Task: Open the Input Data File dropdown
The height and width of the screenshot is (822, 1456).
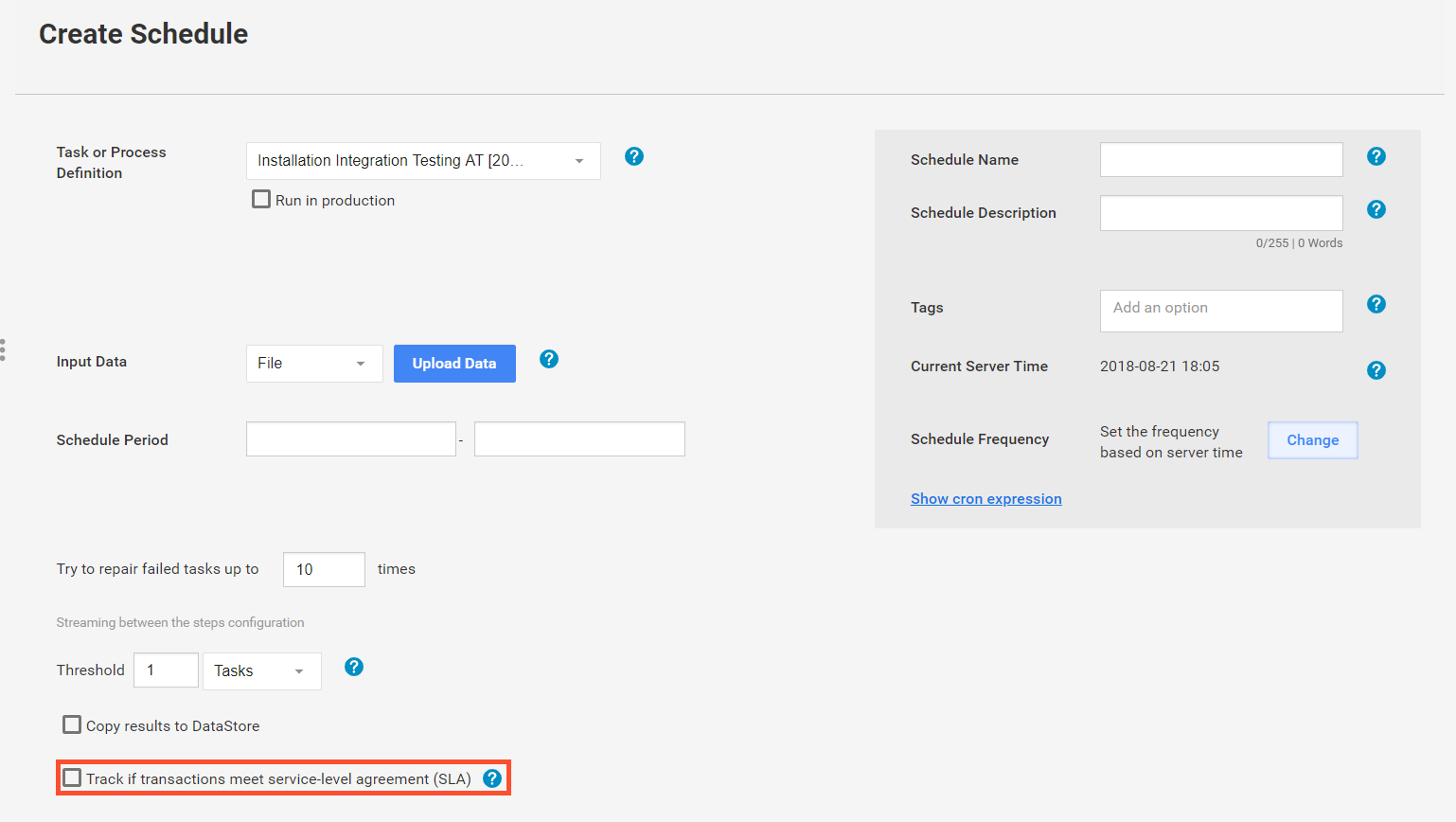Action: (x=314, y=364)
